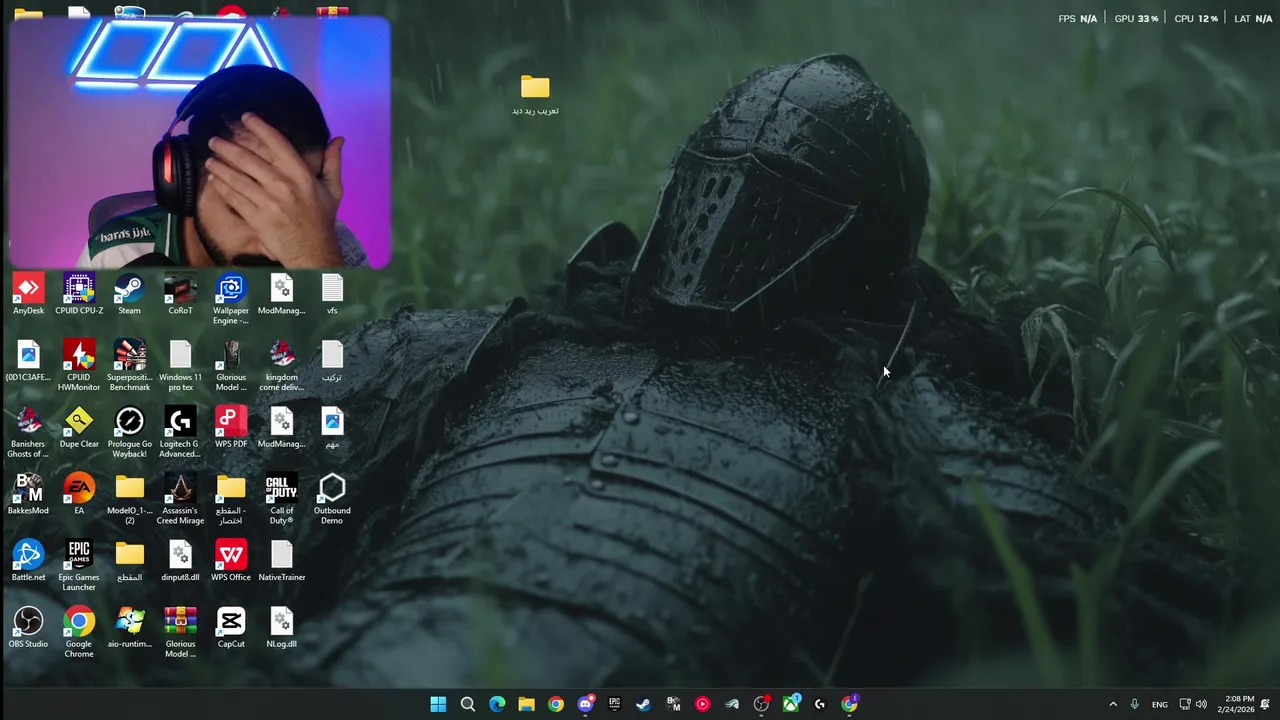The height and width of the screenshot is (720, 1280).
Task: Launch CapCut from the desktop
Action: click(231, 628)
